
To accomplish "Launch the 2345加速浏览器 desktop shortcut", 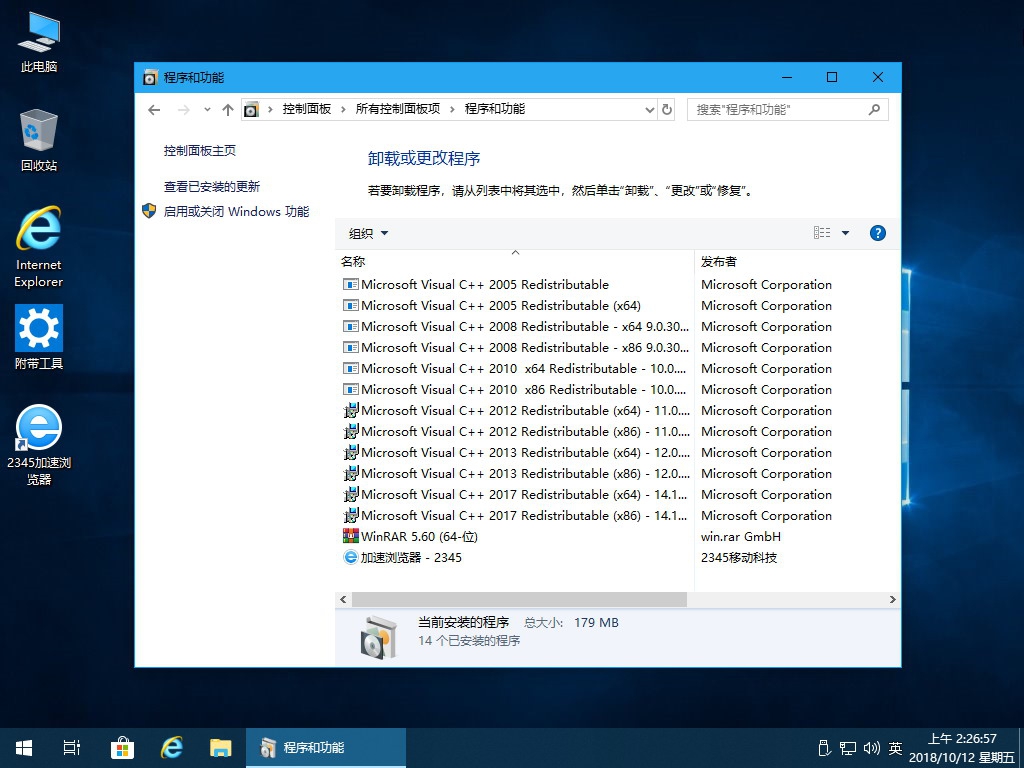I will (x=39, y=445).
